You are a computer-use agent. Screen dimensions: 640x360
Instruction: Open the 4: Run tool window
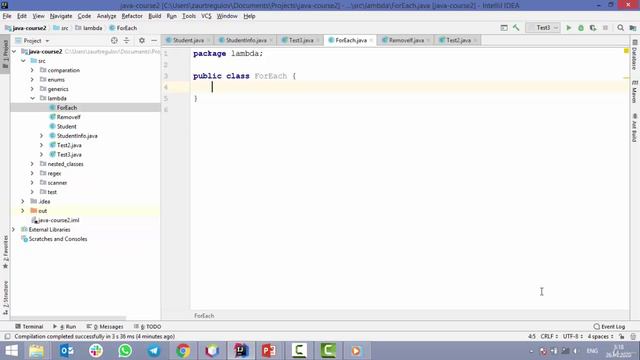tap(64, 327)
